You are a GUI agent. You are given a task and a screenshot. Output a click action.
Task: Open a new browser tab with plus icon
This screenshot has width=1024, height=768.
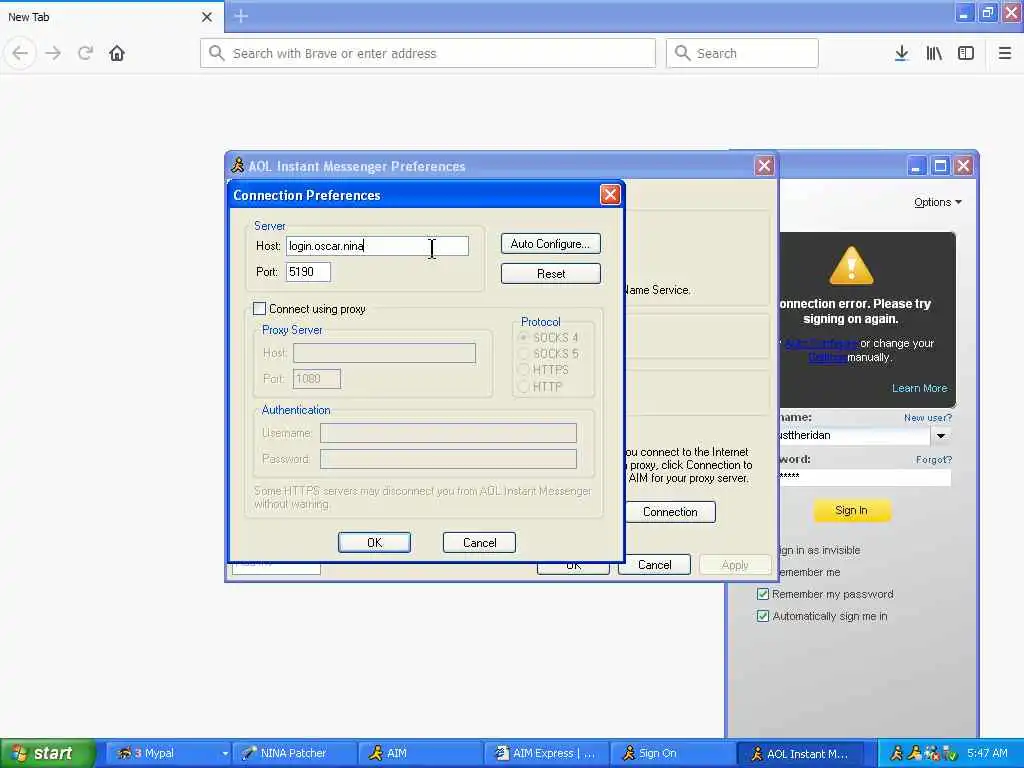pos(241,16)
